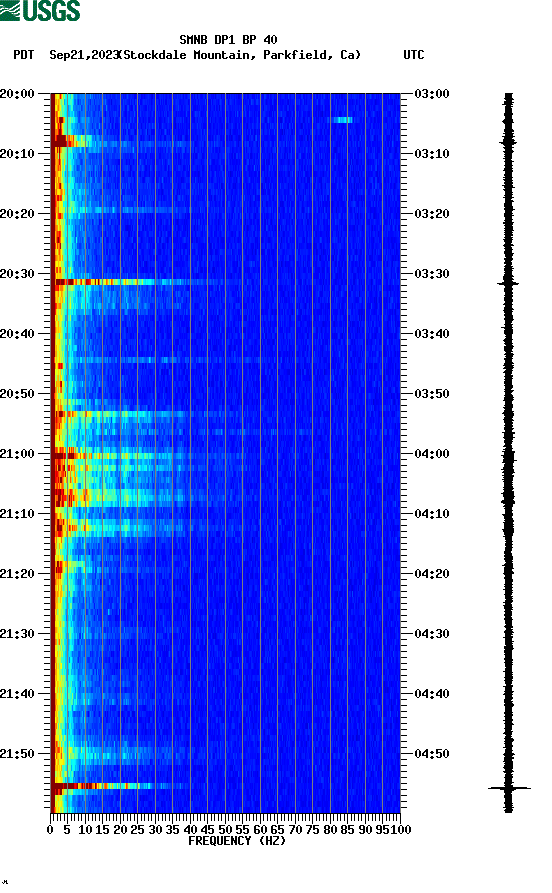
Task: Click the '50' frequency tick label
Action: [225, 830]
